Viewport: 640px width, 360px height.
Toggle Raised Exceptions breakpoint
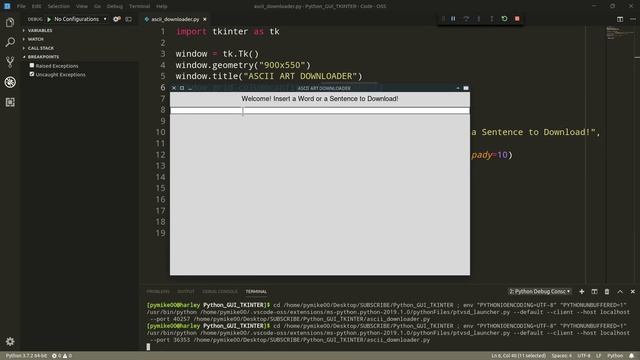coord(32,65)
